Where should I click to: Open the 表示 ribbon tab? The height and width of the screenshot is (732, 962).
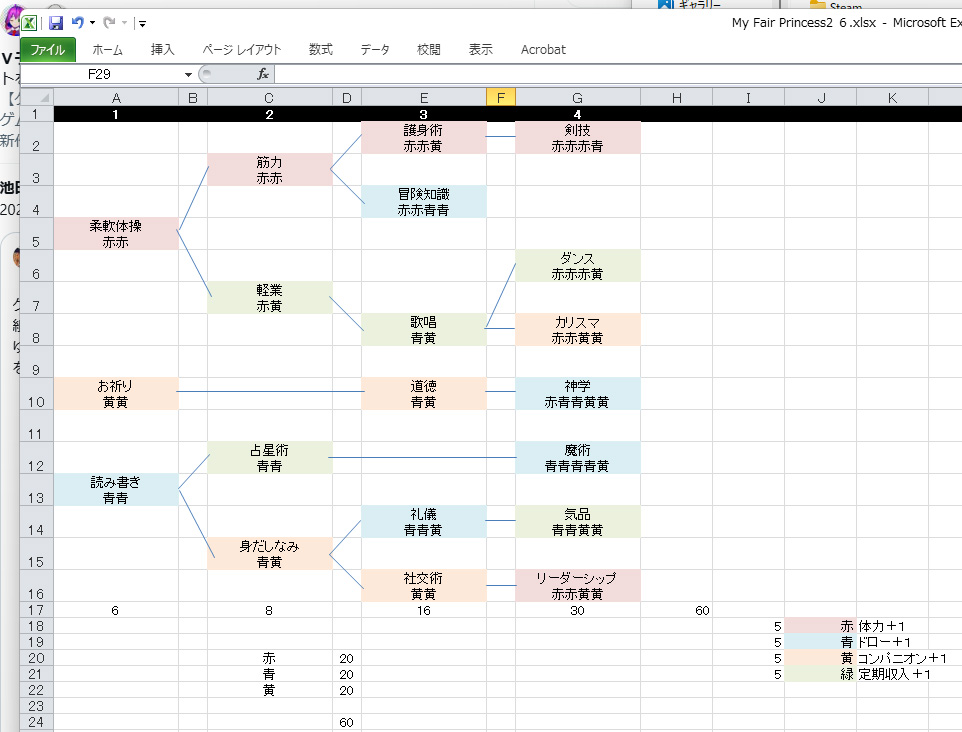coord(480,50)
